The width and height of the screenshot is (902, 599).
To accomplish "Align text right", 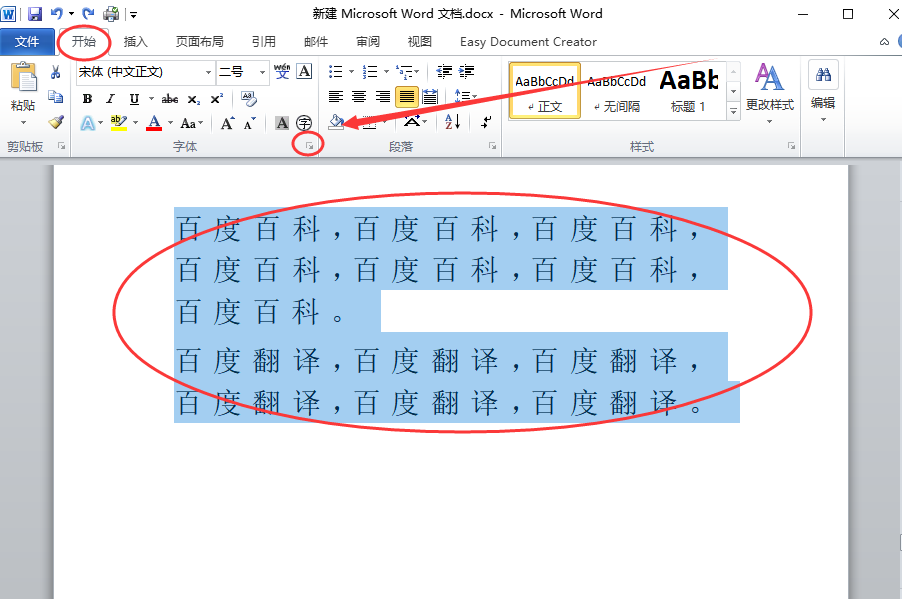I will (383, 97).
